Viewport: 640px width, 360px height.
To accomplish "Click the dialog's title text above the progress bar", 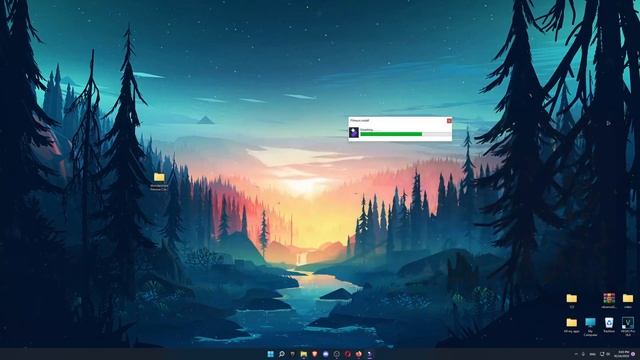I will 360,121.
